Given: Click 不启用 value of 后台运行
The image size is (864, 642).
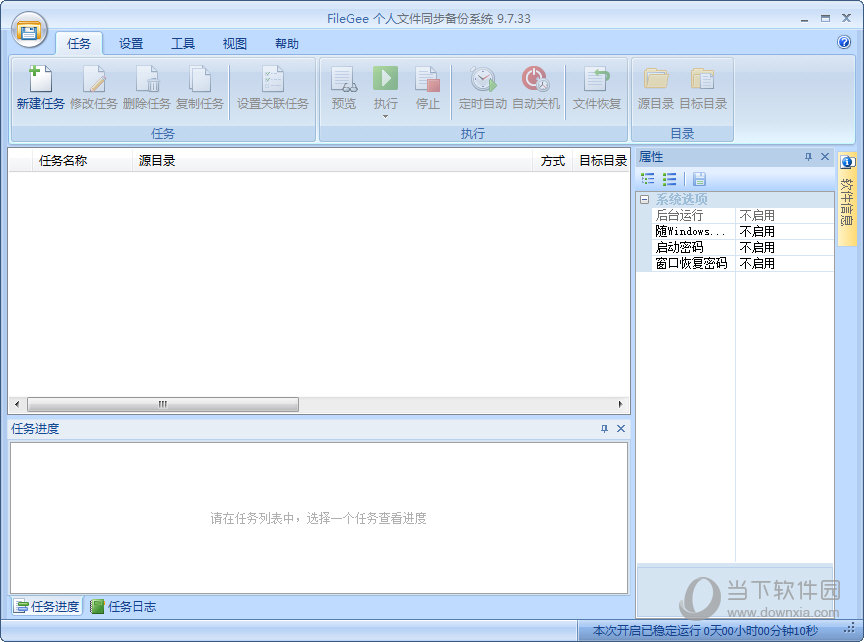Looking at the screenshot, I should 757,215.
